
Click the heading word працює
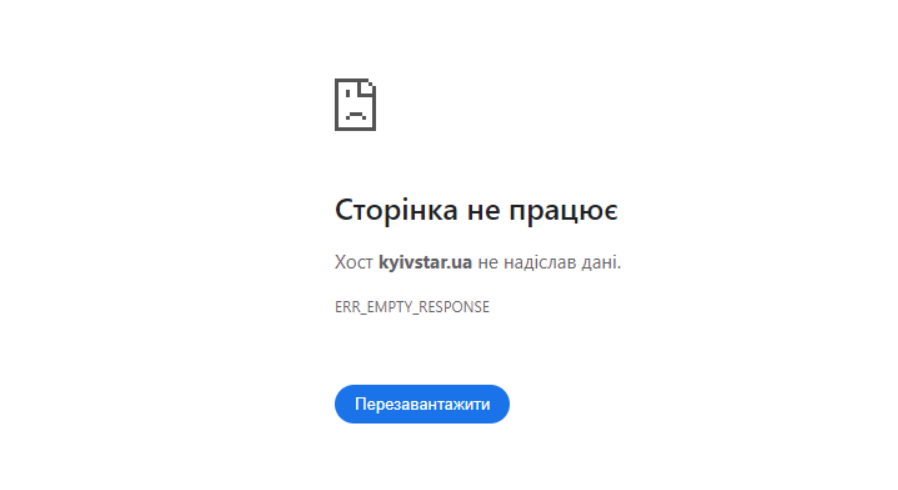point(564,211)
